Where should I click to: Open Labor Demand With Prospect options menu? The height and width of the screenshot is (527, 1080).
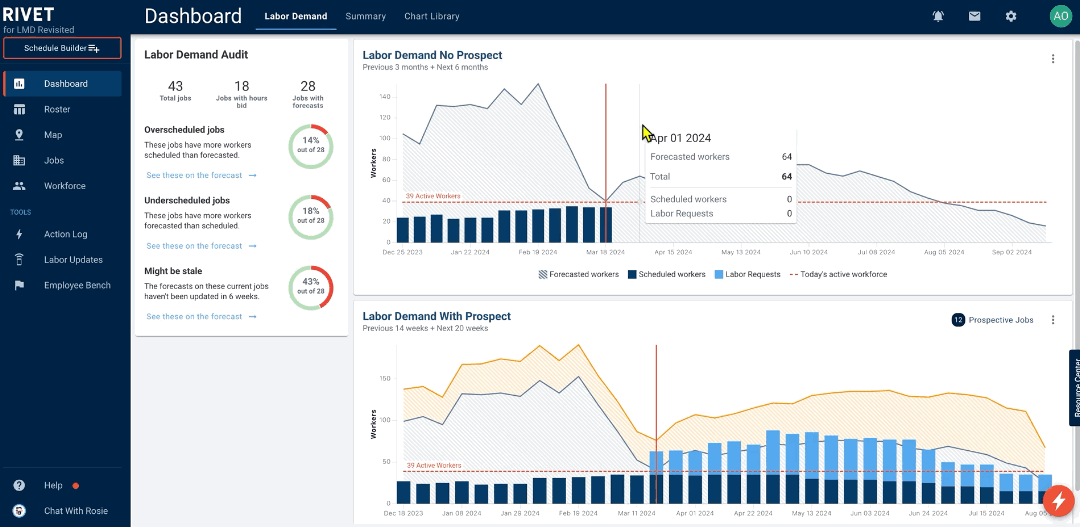[1052, 320]
